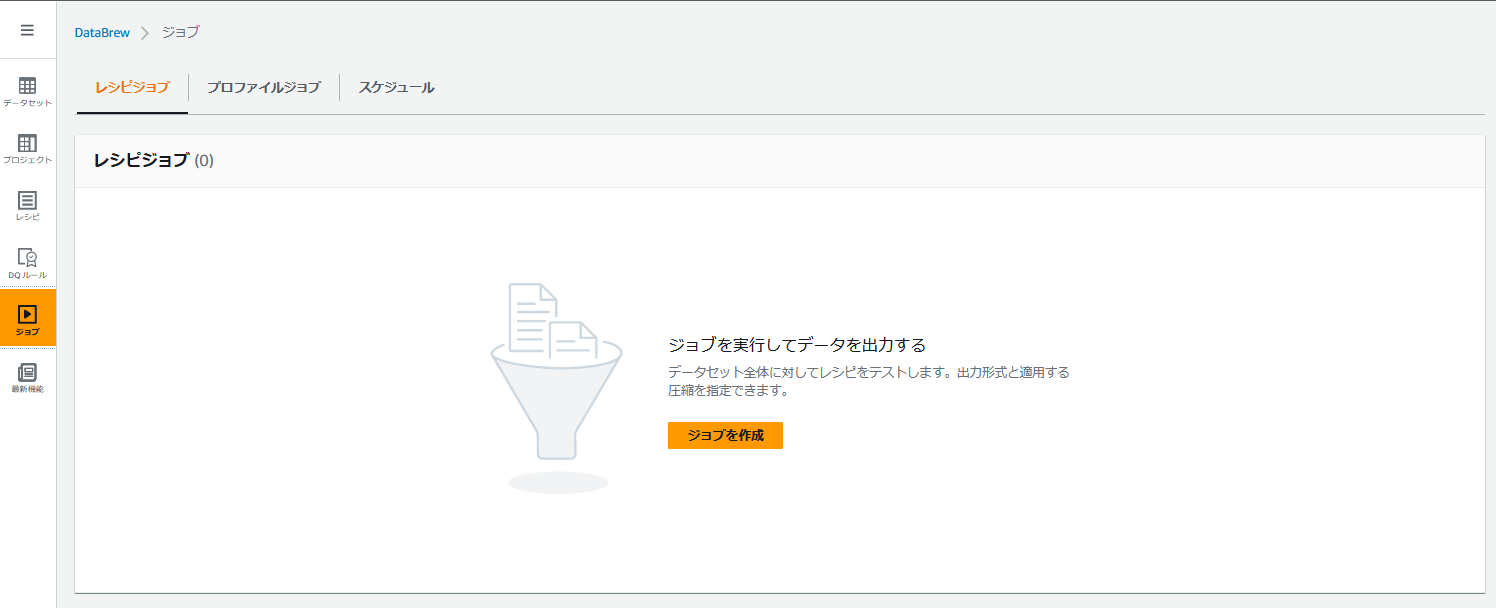1496x608 pixels.
Task: Open データセット from the sidebar
Action: pos(27,90)
